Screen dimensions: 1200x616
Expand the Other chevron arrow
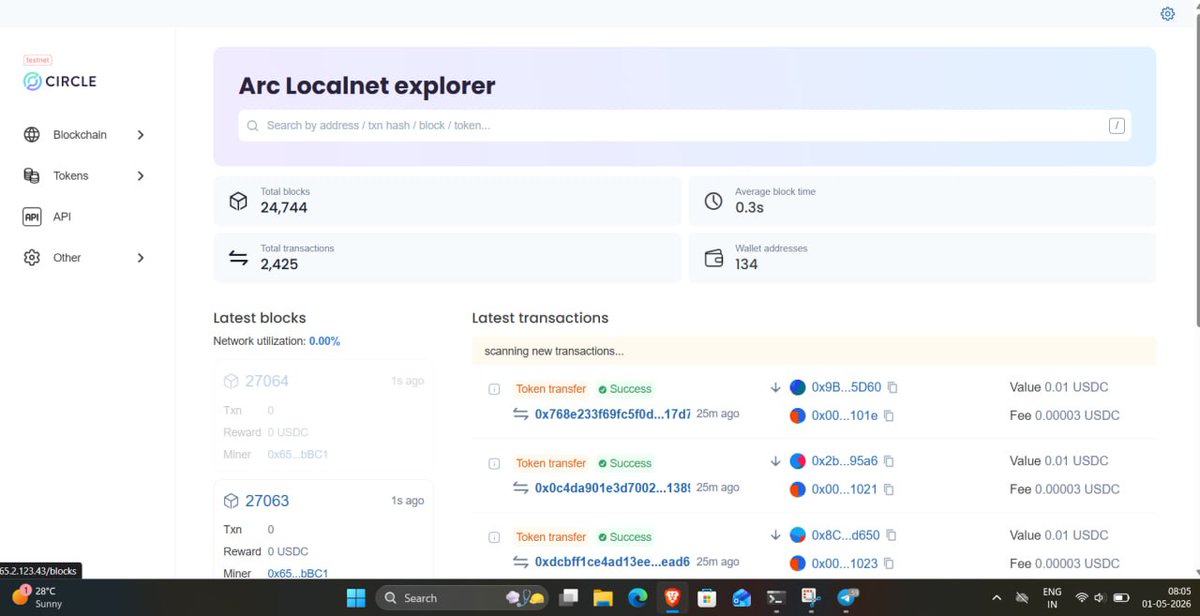pos(140,258)
